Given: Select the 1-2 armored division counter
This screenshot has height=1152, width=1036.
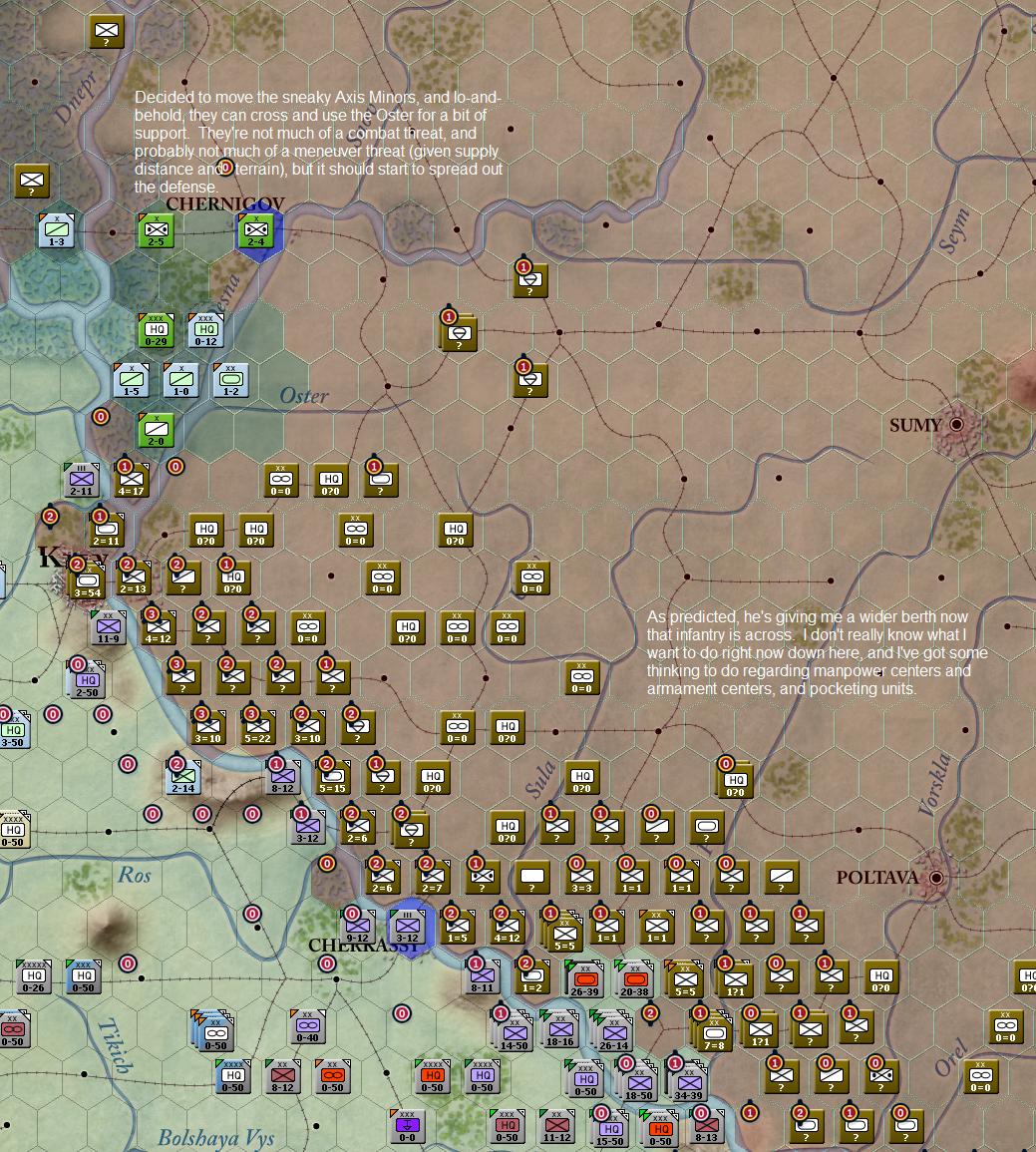Looking at the screenshot, I should (x=231, y=381).
